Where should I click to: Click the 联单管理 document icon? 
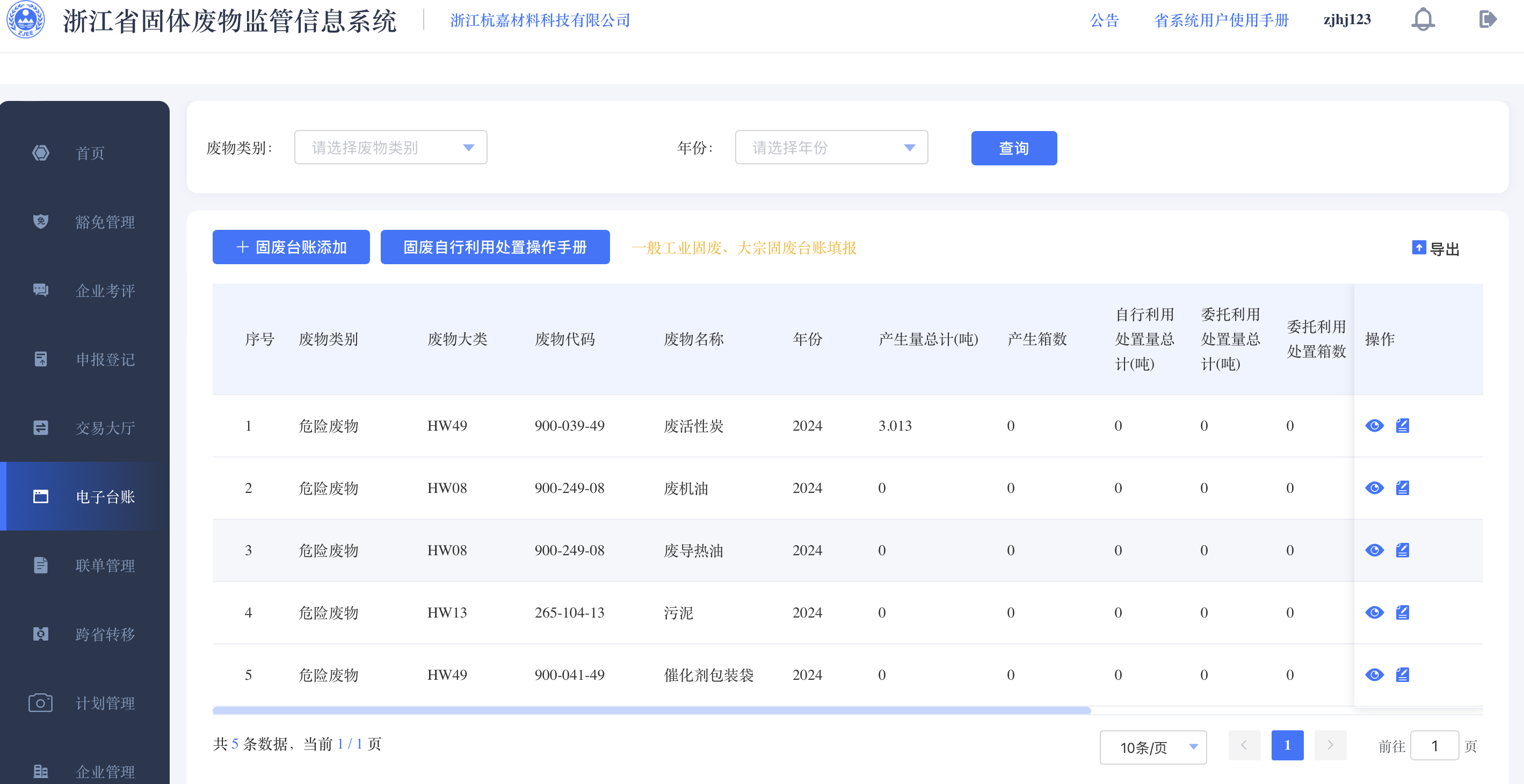point(40,565)
